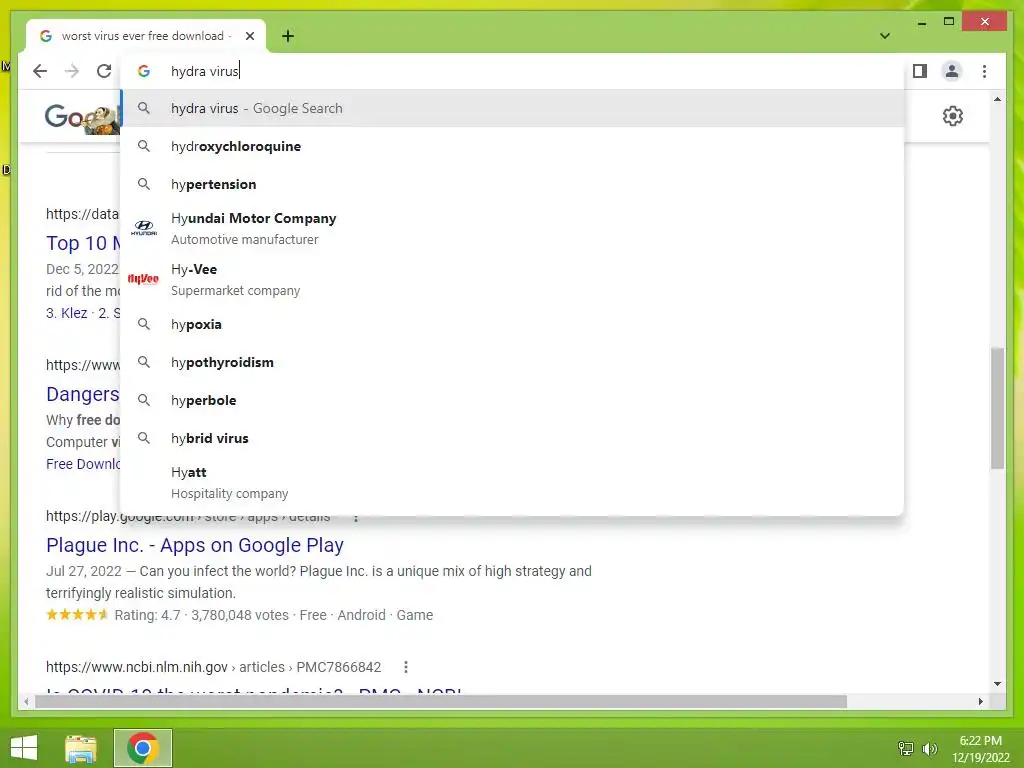Go back with the browser back arrow
This screenshot has height=768, width=1024.
point(40,71)
